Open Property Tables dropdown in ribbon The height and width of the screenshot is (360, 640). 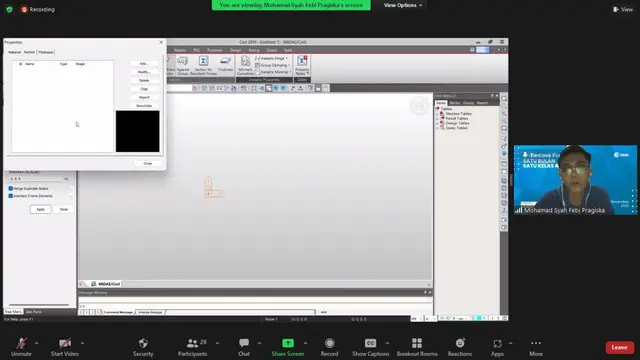[302, 65]
